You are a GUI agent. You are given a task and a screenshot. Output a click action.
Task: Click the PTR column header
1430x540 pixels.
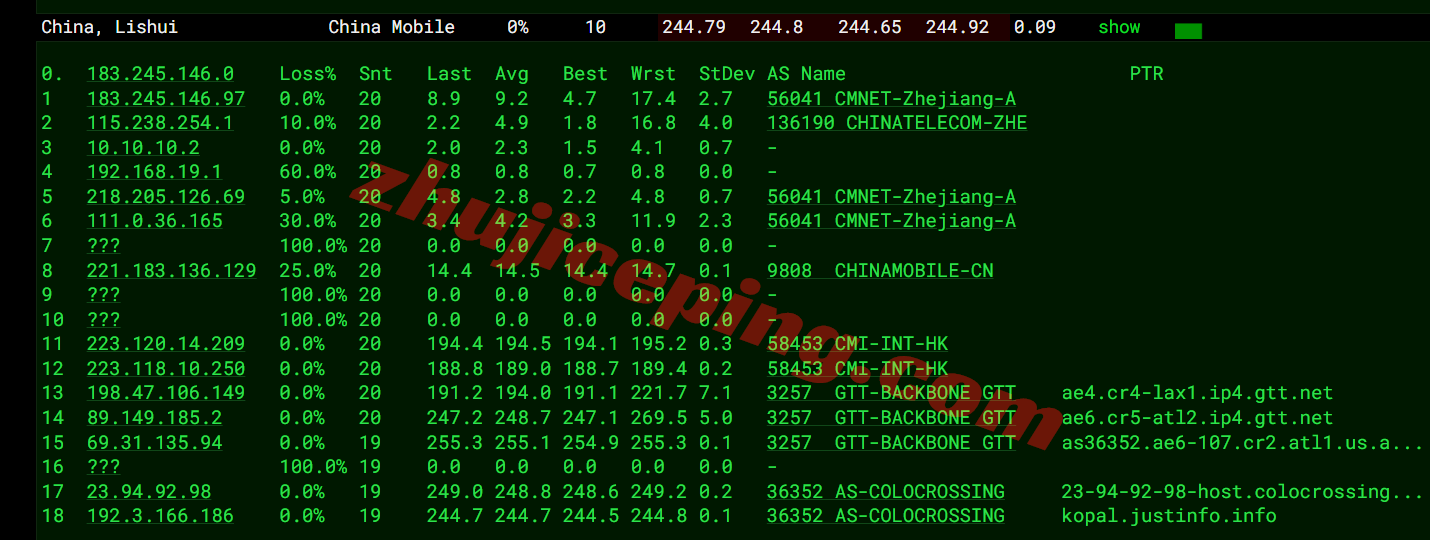(1146, 74)
